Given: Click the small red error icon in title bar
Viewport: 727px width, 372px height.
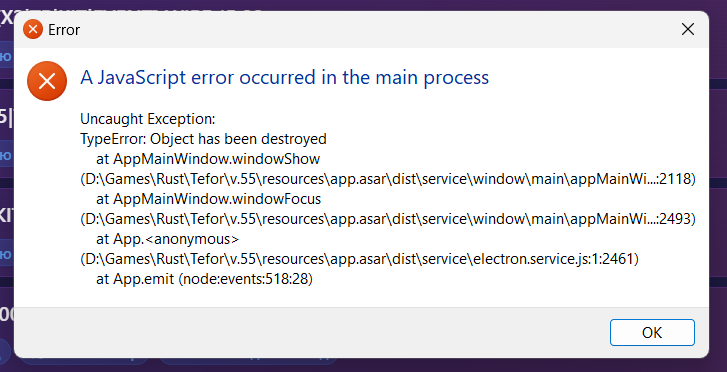Looking at the screenshot, I should click(x=33, y=30).
